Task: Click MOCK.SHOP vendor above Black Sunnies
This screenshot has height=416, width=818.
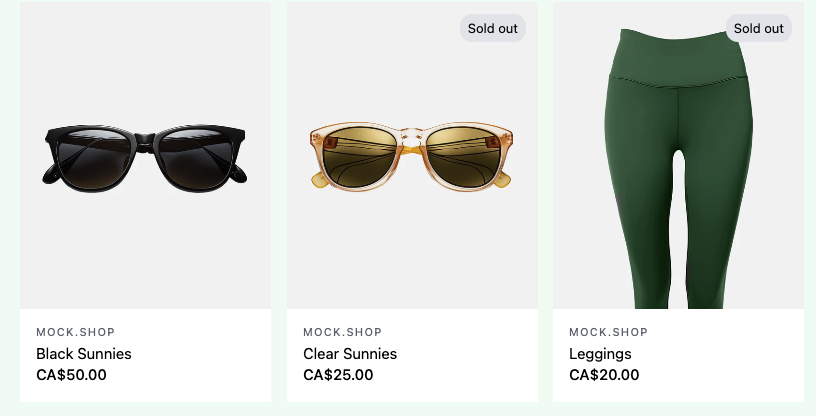Action: (76, 332)
